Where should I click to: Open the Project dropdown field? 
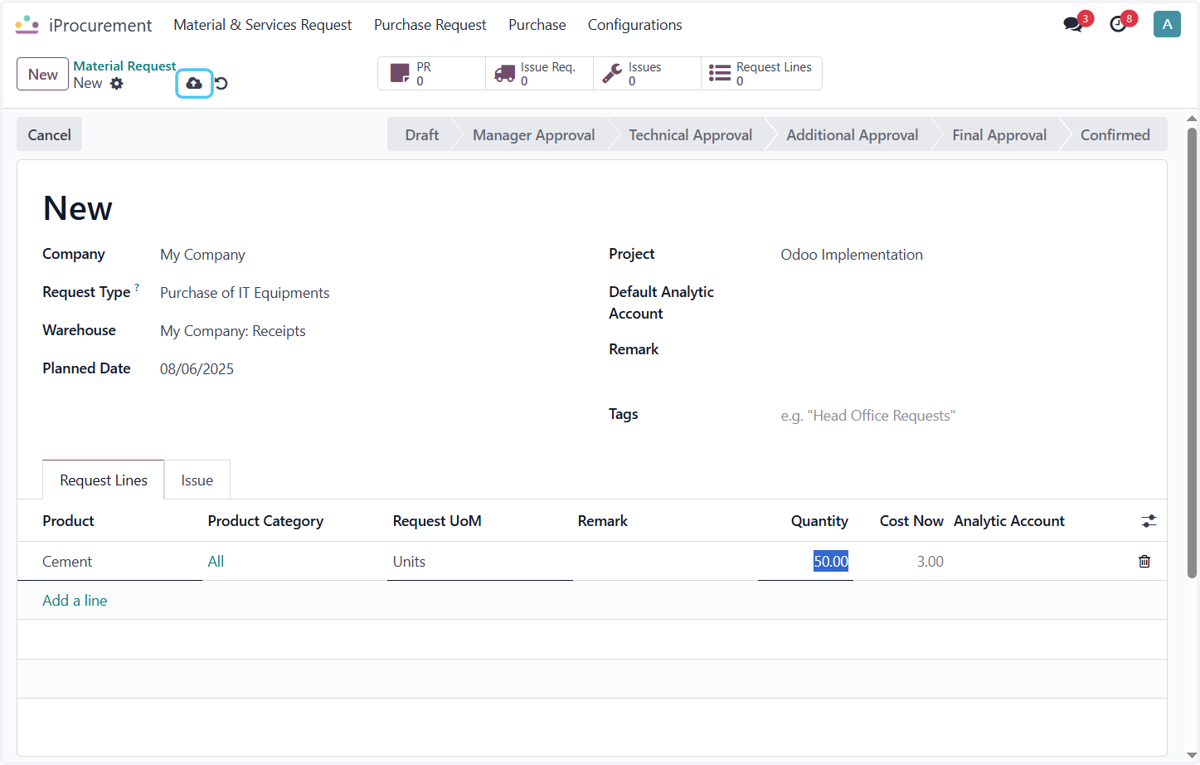[961, 255]
